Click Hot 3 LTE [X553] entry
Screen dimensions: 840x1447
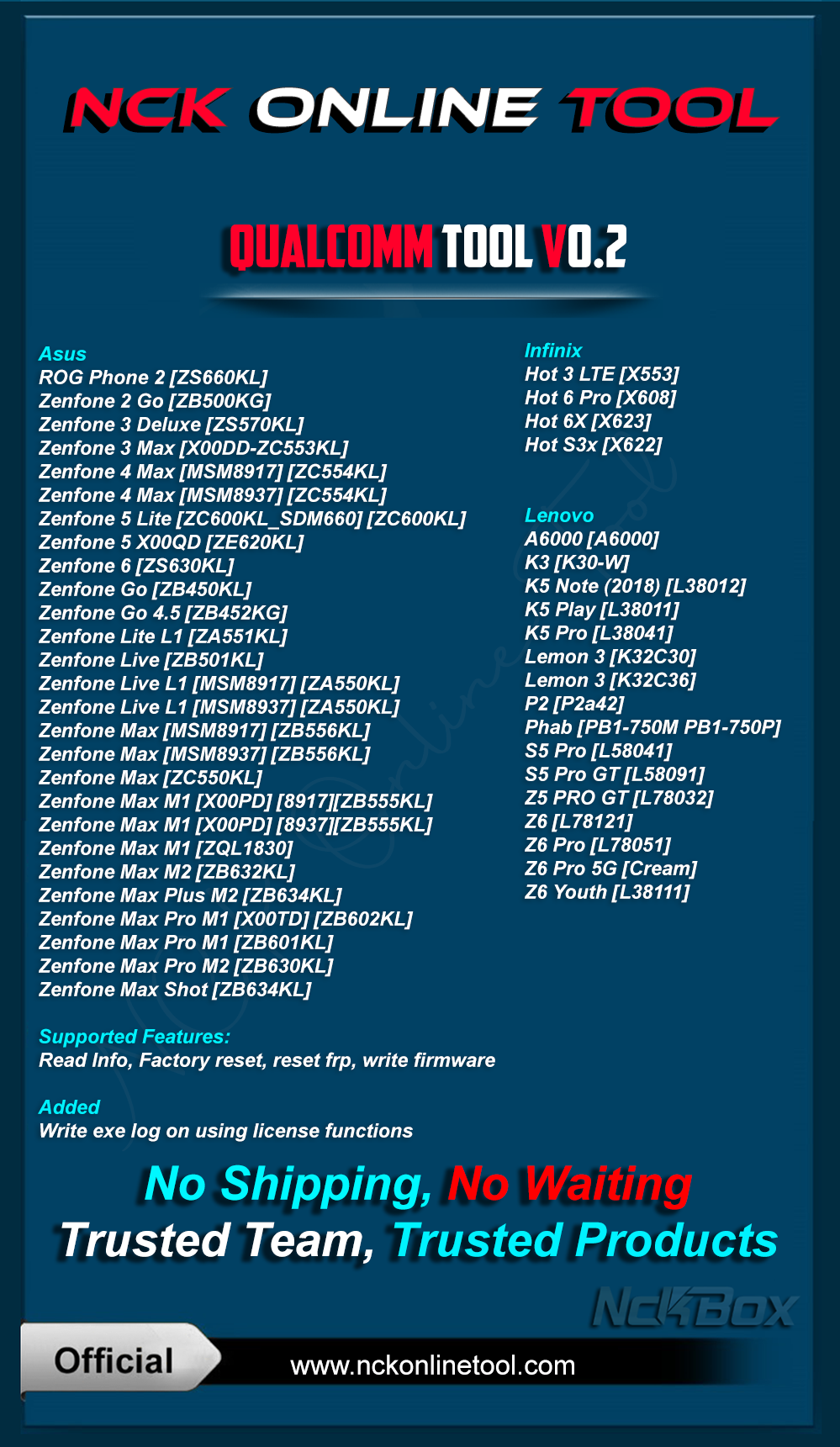click(x=602, y=374)
